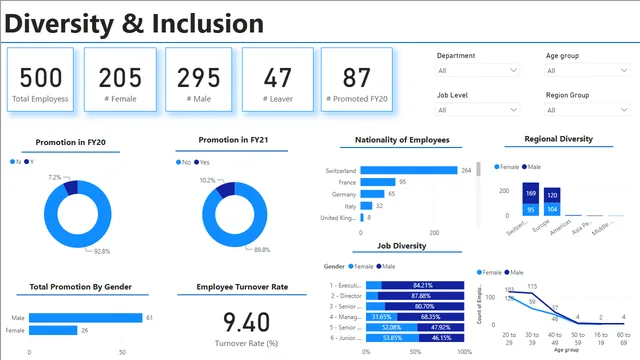Select the 31.65% Manager female bar segment

[x=382, y=317]
